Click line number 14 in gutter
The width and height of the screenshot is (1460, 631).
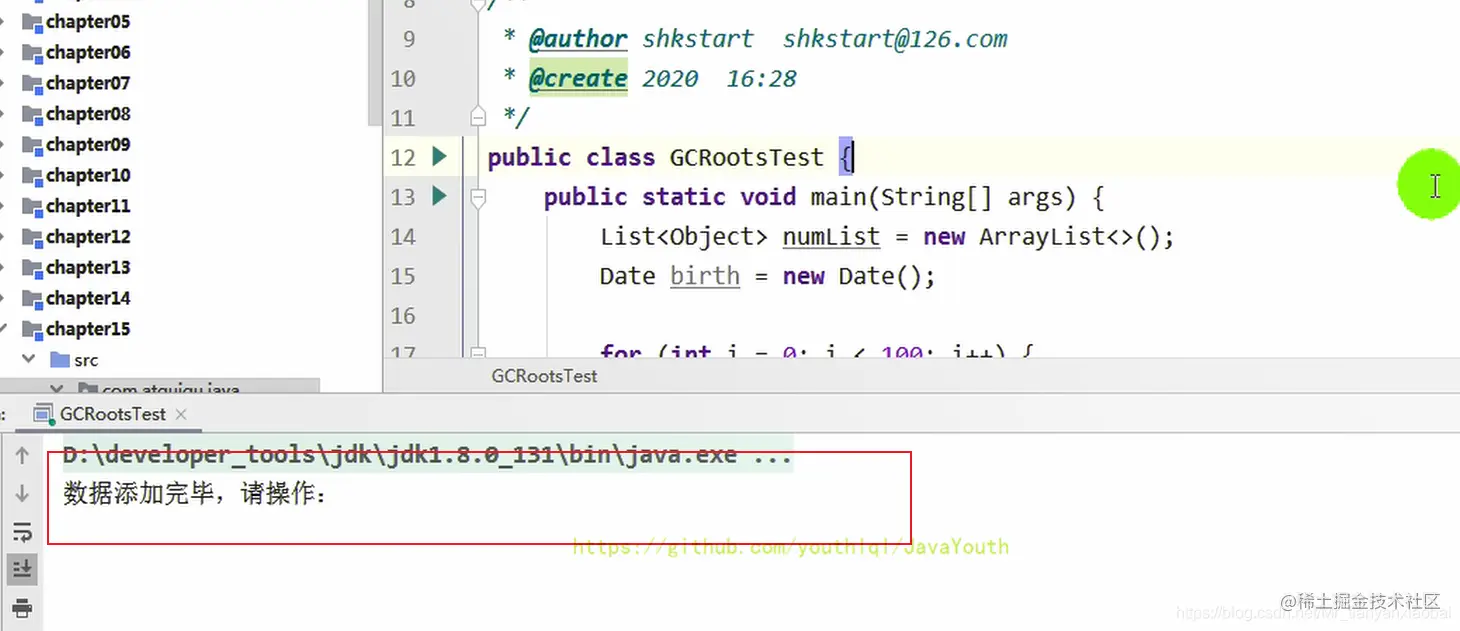pyautogui.click(x=403, y=237)
